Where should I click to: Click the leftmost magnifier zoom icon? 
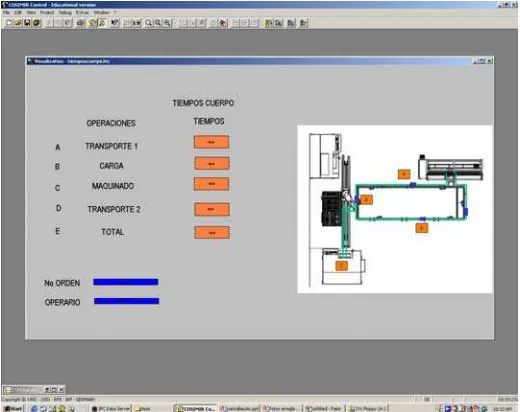(x=148, y=23)
